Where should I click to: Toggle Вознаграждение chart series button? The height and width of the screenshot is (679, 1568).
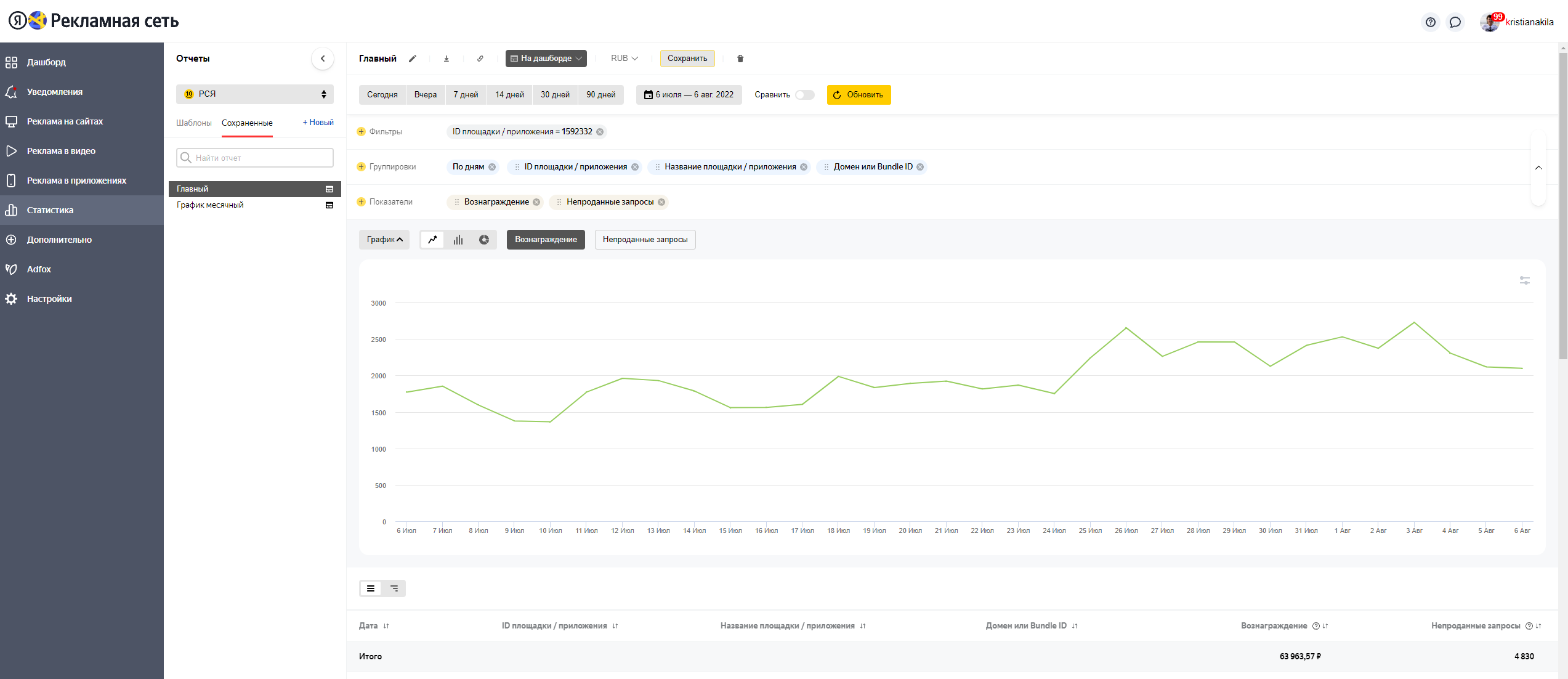(x=546, y=240)
